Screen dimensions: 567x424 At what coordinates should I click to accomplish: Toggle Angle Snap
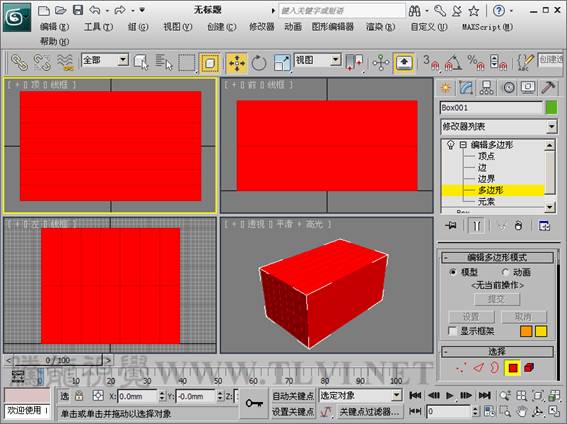tap(453, 62)
